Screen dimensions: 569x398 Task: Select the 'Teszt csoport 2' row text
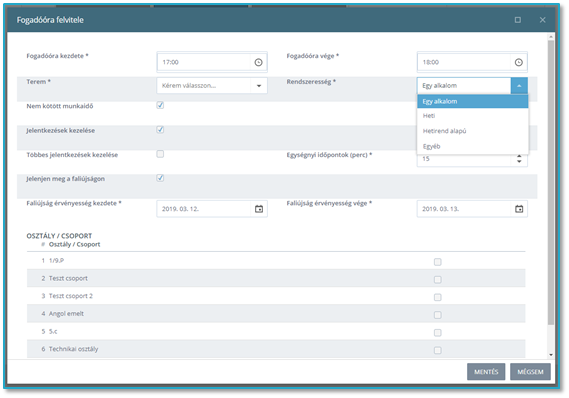point(71,296)
